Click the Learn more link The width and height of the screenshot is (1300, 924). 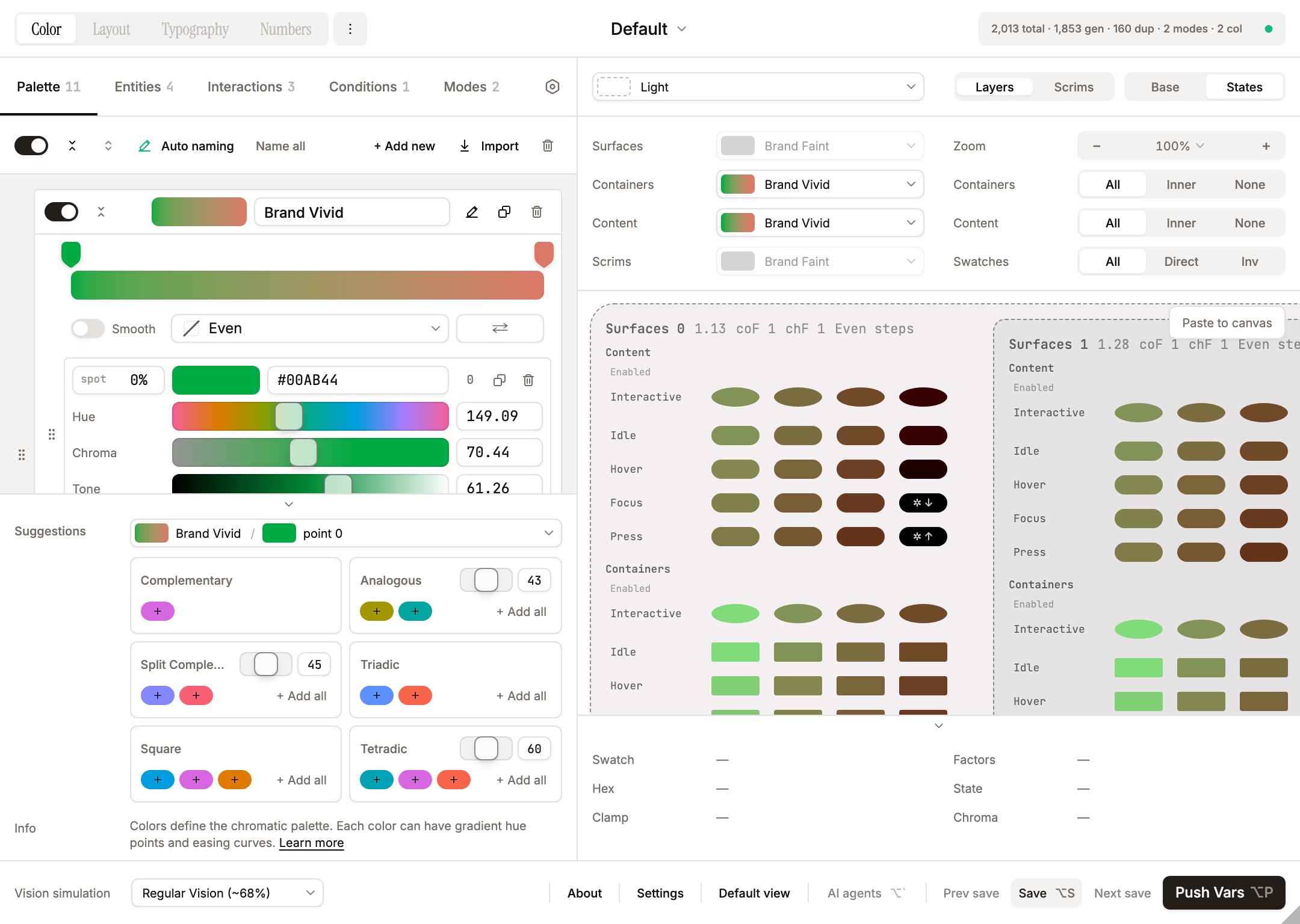[x=311, y=842]
